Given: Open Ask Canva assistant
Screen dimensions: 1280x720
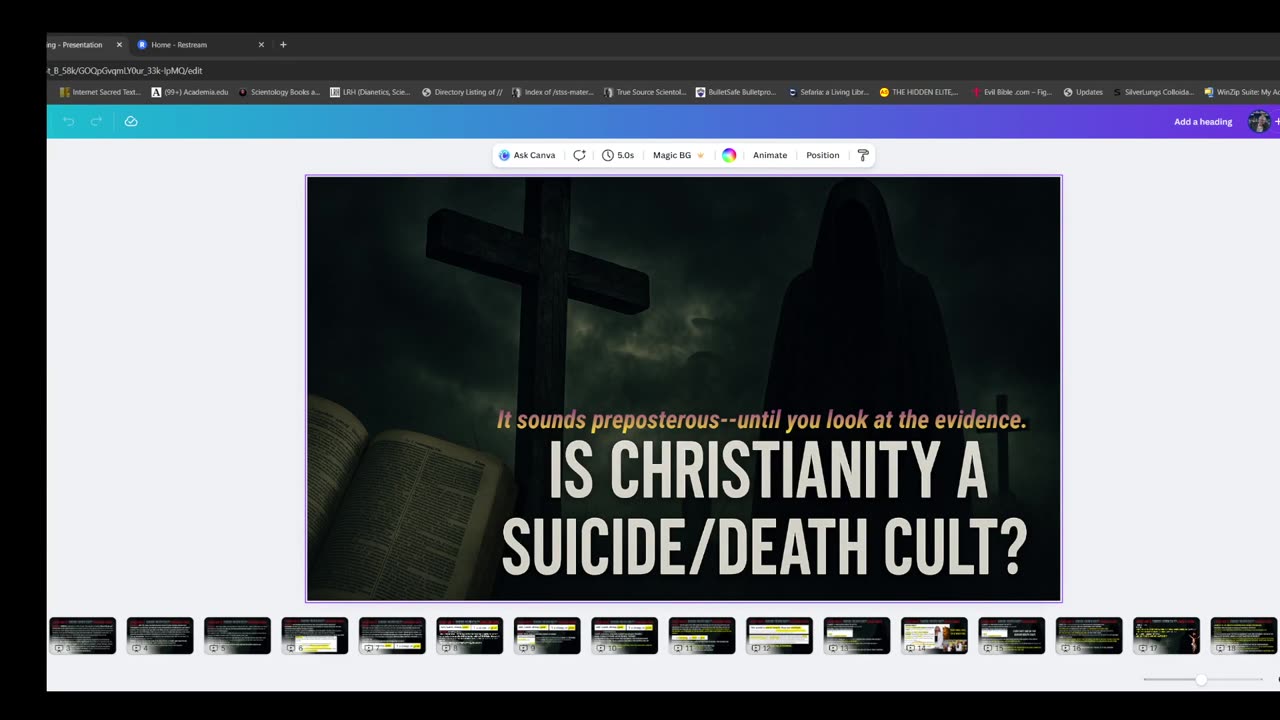Looking at the screenshot, I should [x=527, y=155].
